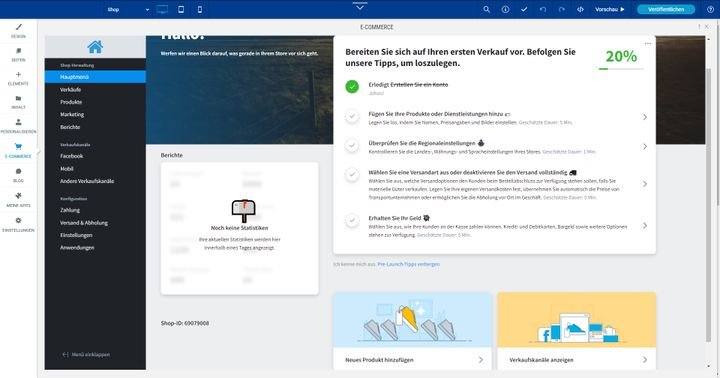Viewport: 720px width, 378px height.
Task: Click the 20% progress bar
Action: coord(621,69)
